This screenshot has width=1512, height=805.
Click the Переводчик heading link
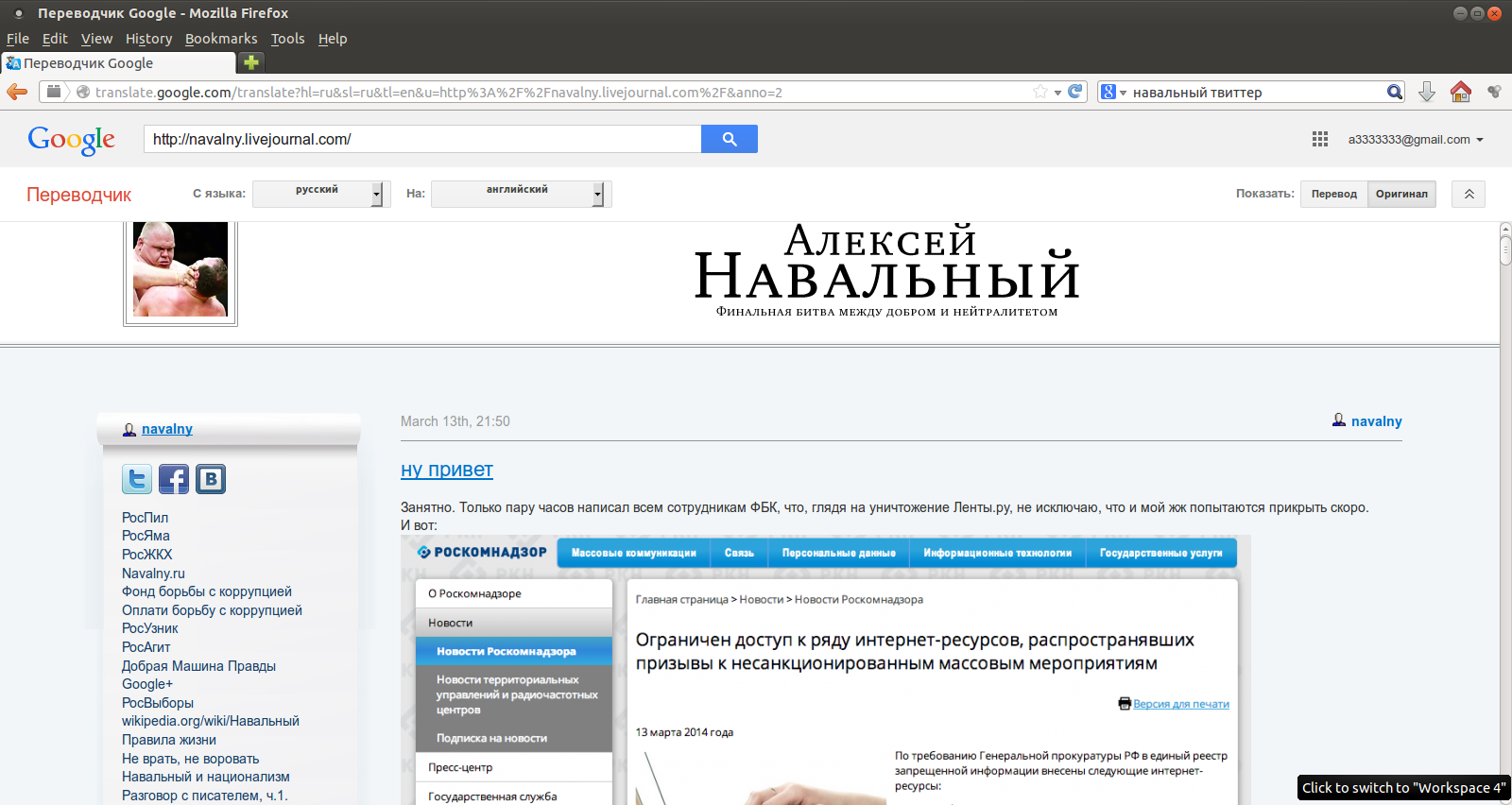point(78,195)
